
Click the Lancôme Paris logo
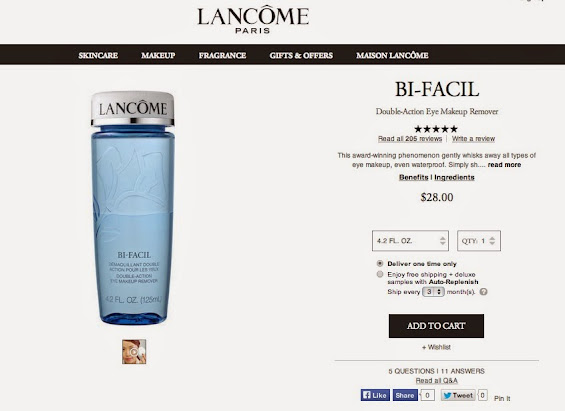[x=253, y=20]
